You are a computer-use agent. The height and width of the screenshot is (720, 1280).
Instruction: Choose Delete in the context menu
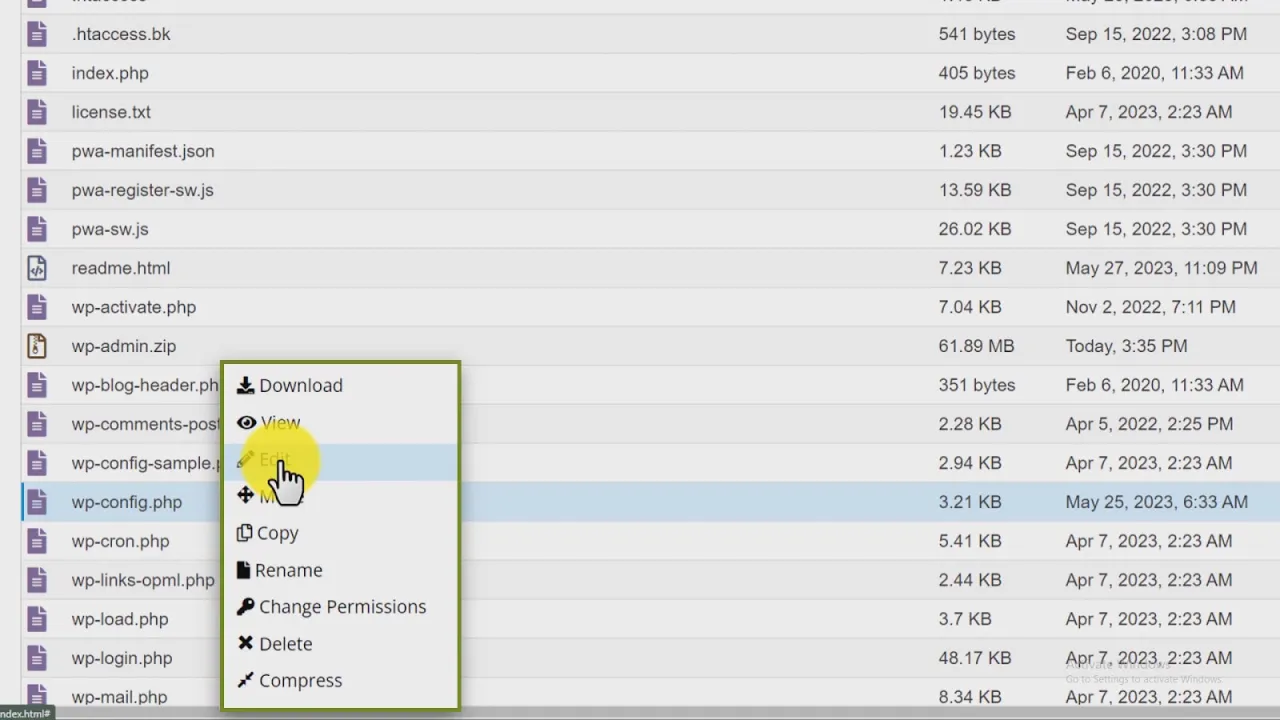coord(340,644)
